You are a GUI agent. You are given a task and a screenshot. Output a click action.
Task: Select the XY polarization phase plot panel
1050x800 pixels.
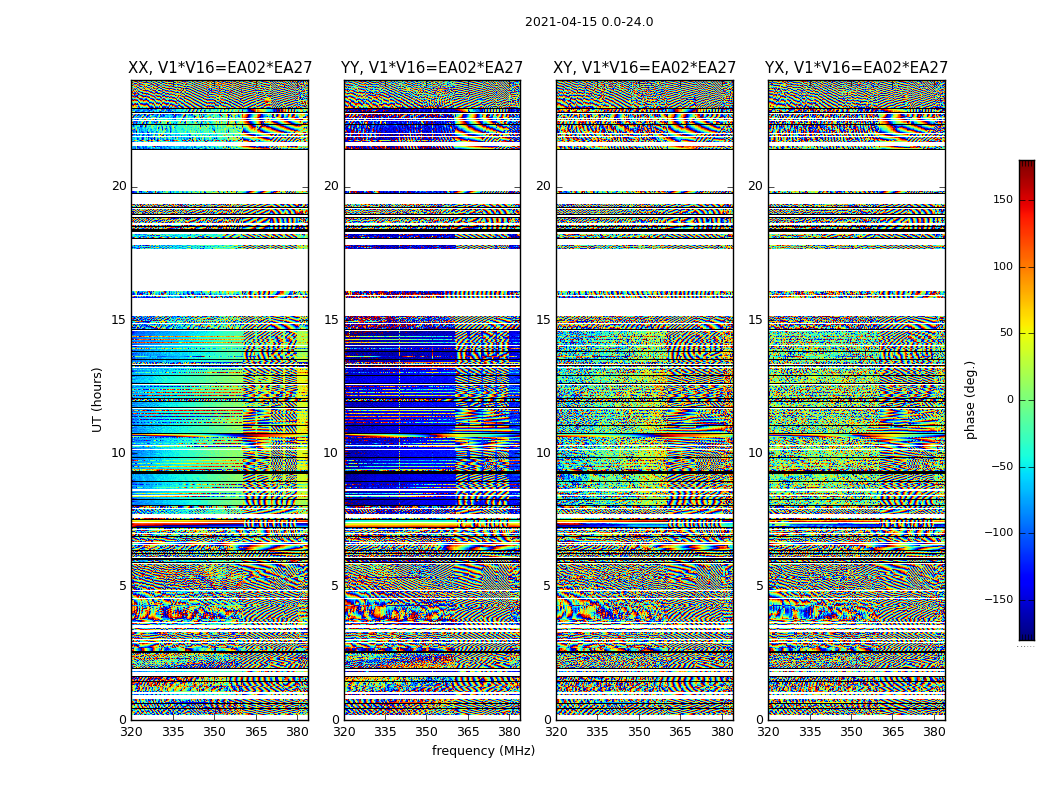(x=644, y=400)
